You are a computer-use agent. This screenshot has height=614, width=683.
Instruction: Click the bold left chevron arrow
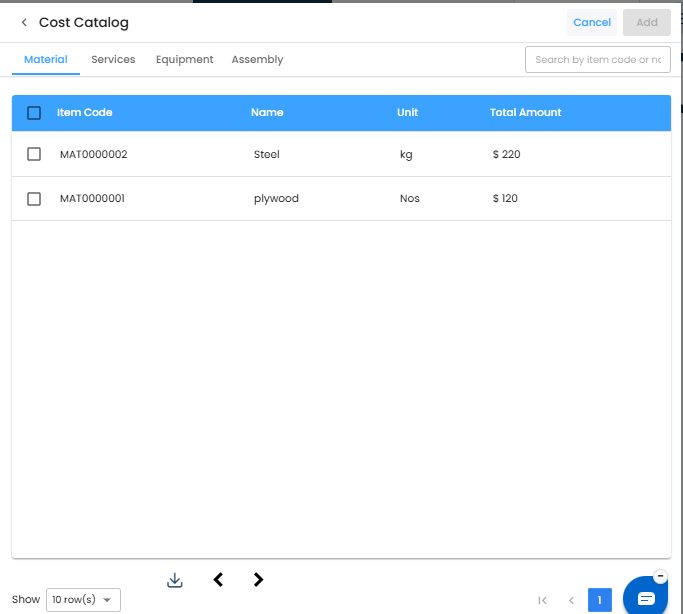coord(218,580)
